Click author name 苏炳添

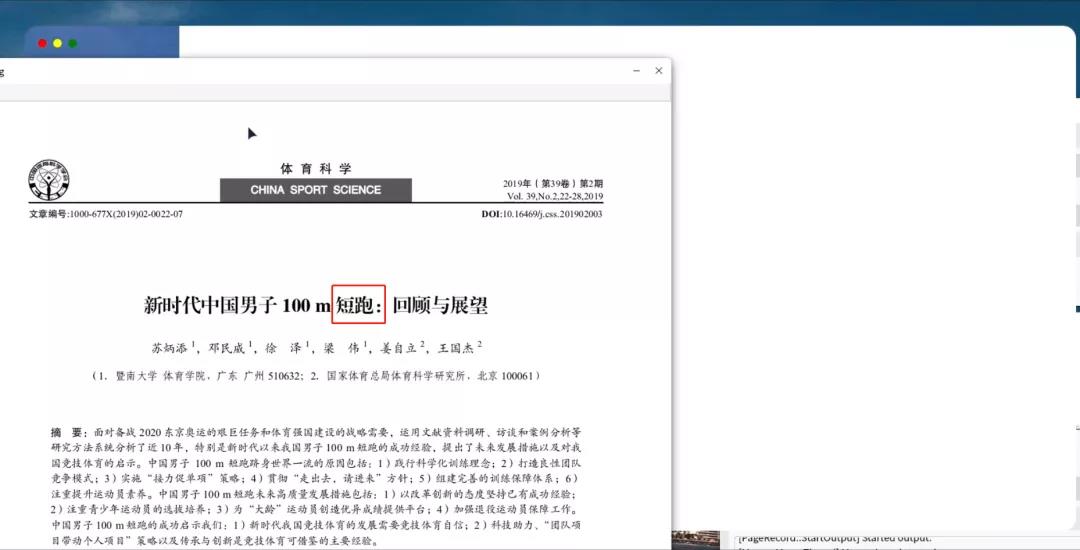click(169, 348)
